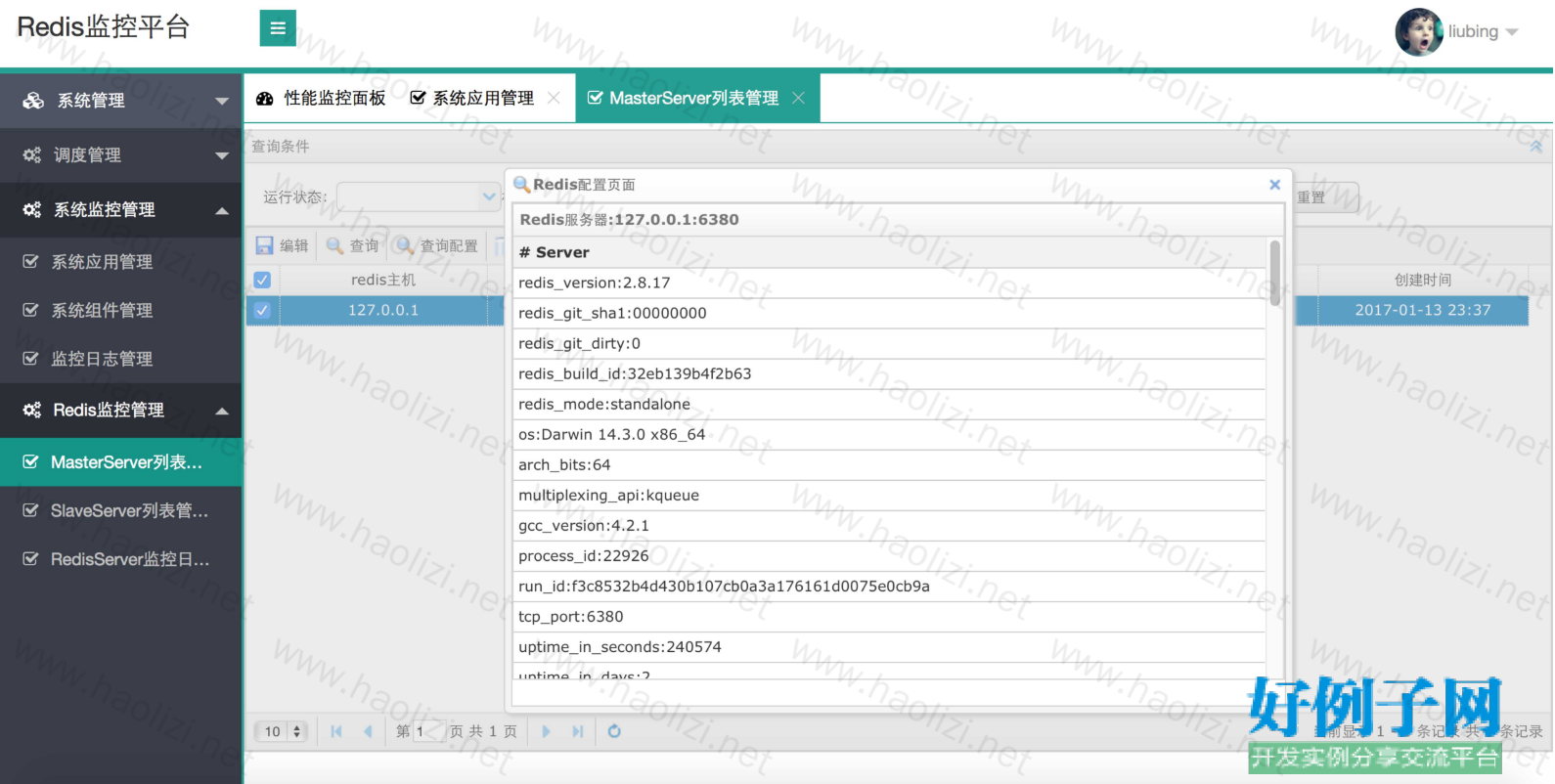
Task: Open SlaveServer列表管理 in the sidebar
Action: pos(128,510)
